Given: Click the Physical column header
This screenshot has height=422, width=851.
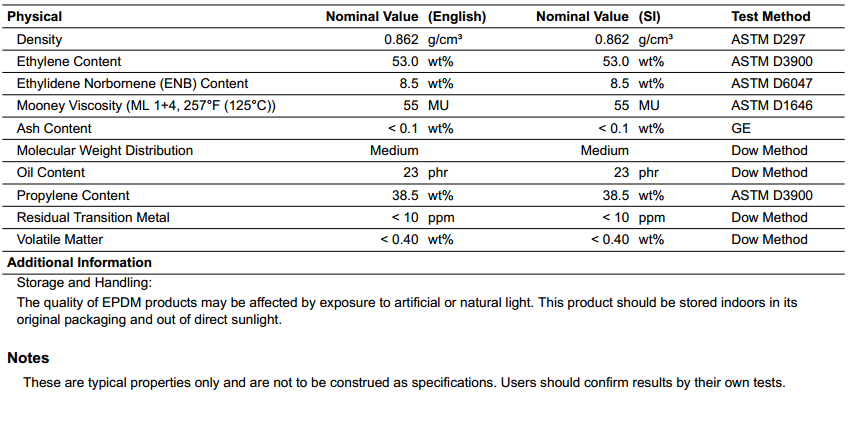Looking at the screenshot, I should 34,16.
